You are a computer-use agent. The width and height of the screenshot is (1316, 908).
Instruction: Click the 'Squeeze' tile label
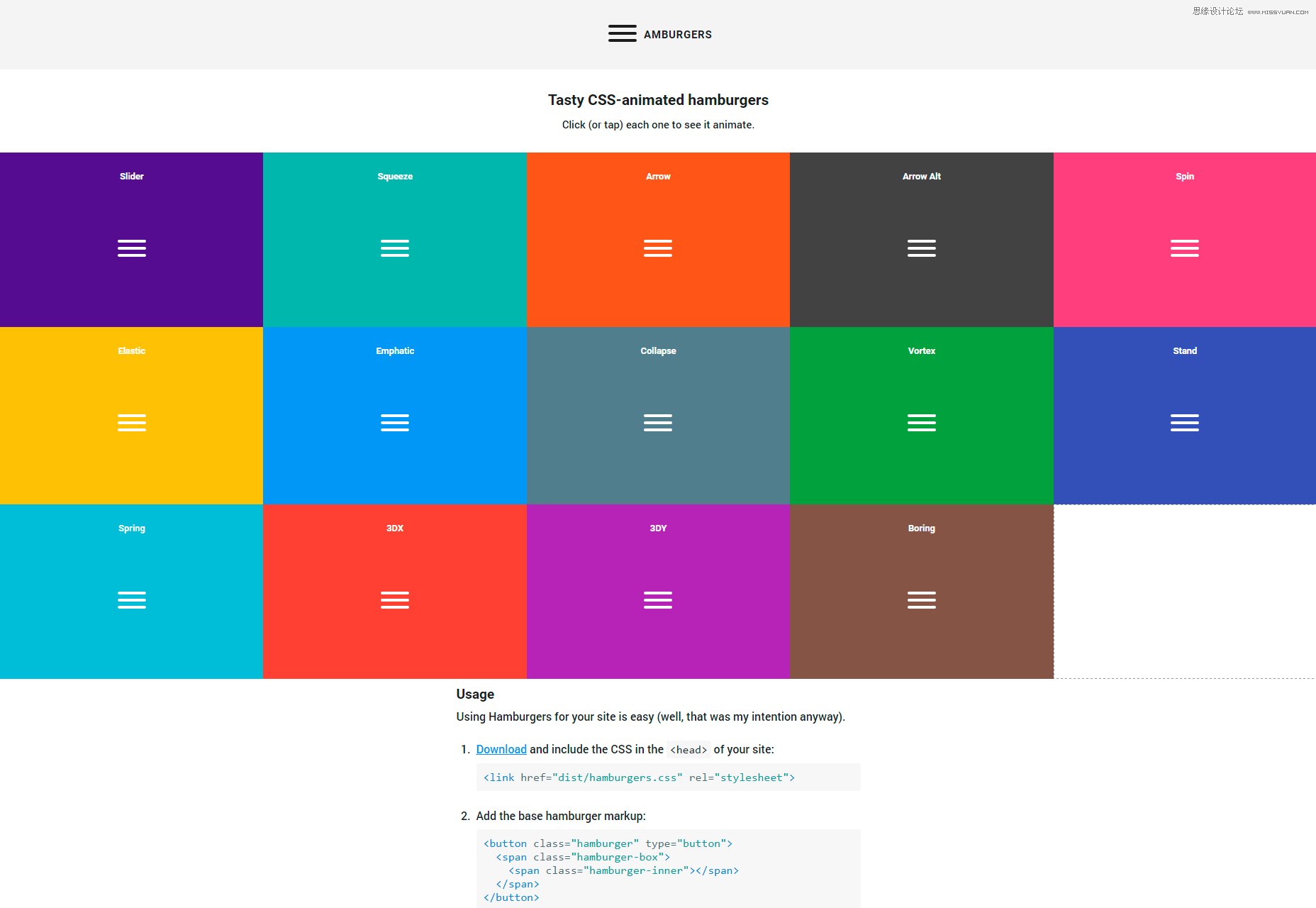tap(395, 176)
